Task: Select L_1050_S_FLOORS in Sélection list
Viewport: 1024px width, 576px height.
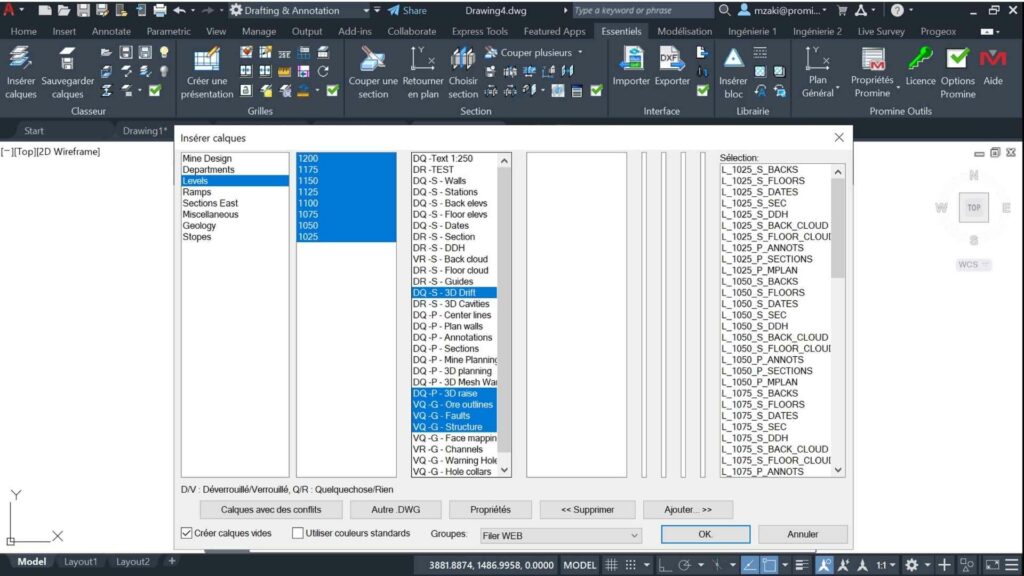Action: point(776,293)
